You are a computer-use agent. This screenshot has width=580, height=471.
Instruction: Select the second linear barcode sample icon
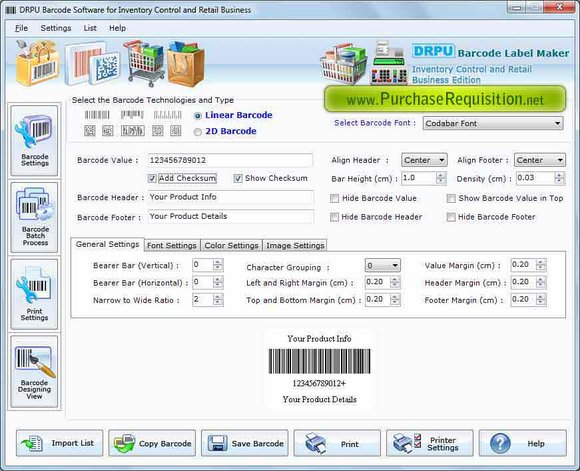pyautogui.click(x=132, y=115)
